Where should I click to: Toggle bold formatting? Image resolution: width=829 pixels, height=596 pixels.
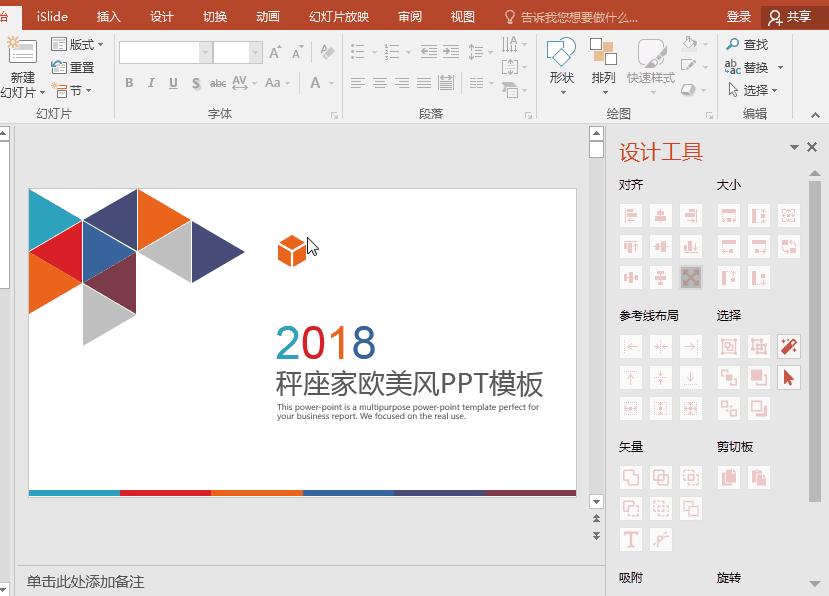[128, 84]
